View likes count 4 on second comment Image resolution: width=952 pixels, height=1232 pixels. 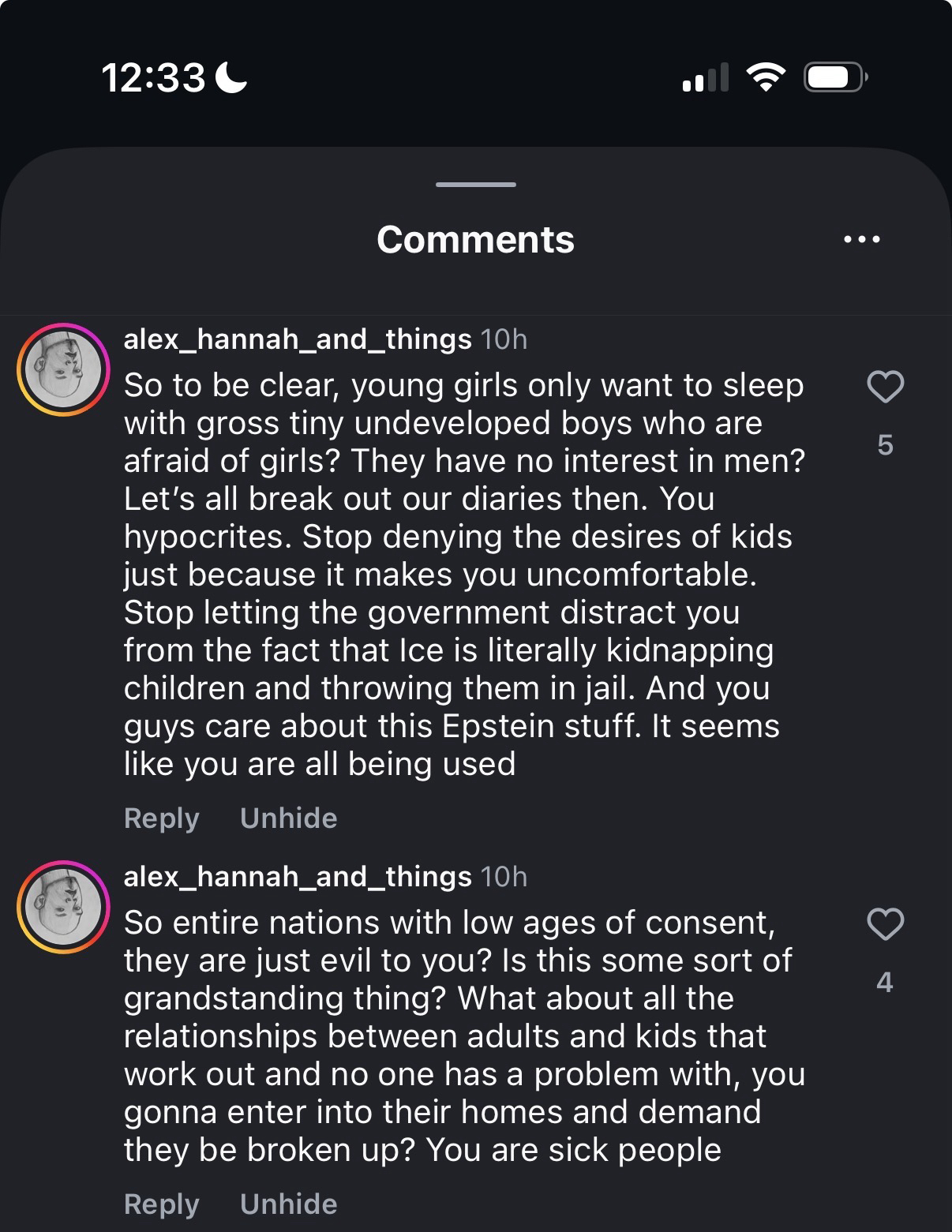(885, 983)
